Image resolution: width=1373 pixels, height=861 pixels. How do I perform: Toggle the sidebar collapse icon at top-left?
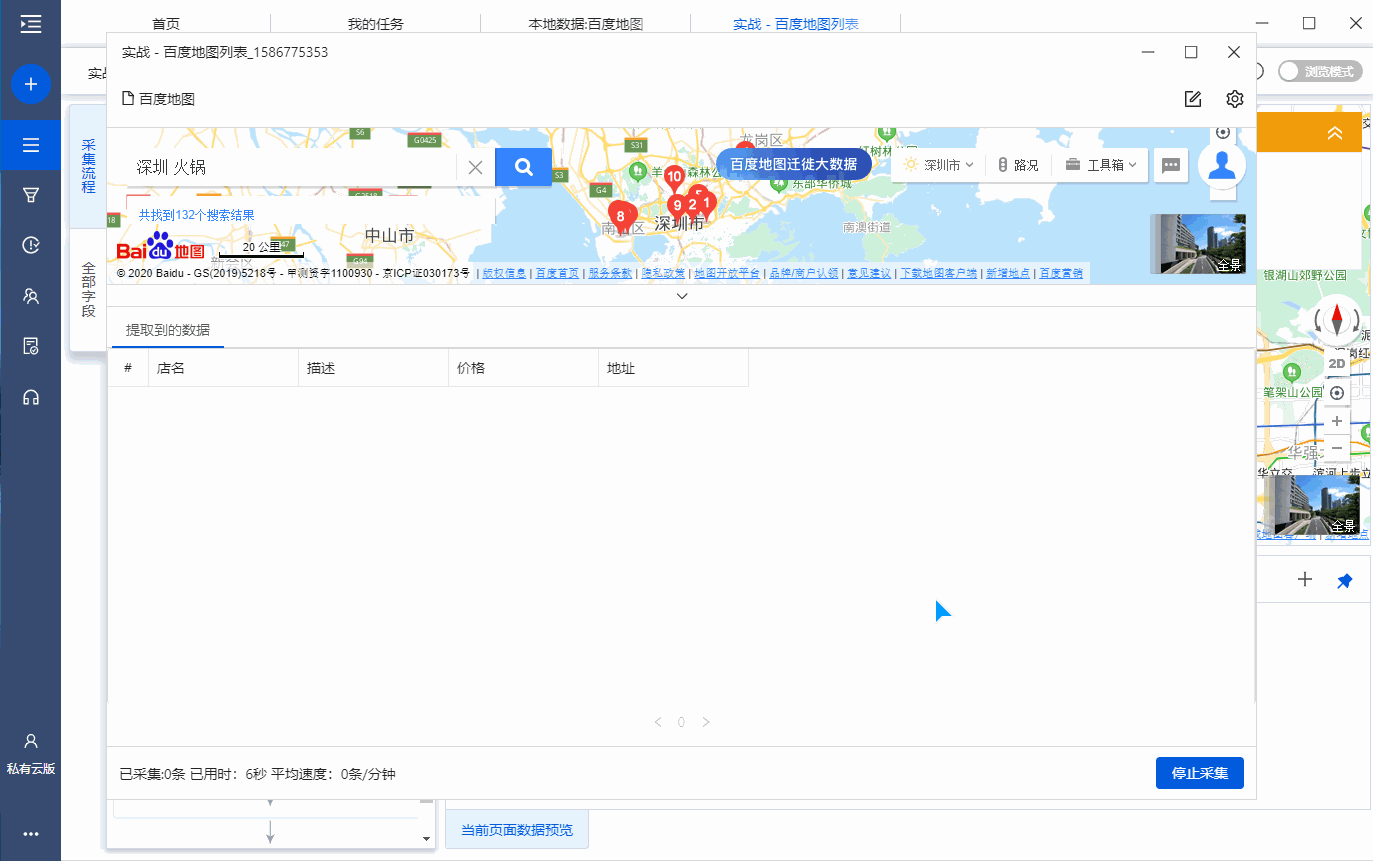coord(31,24)
